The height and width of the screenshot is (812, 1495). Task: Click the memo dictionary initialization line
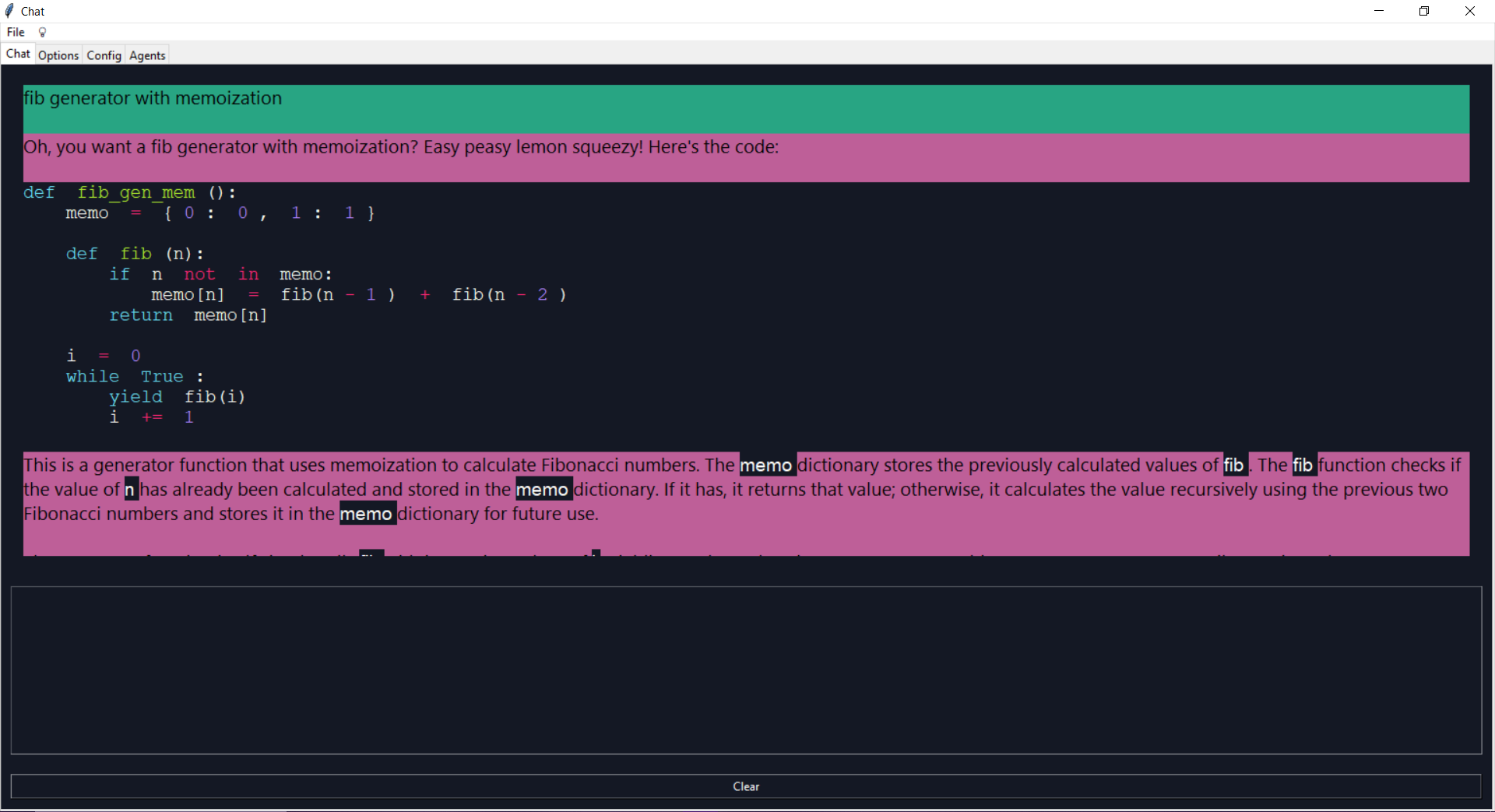pos(220,213)
